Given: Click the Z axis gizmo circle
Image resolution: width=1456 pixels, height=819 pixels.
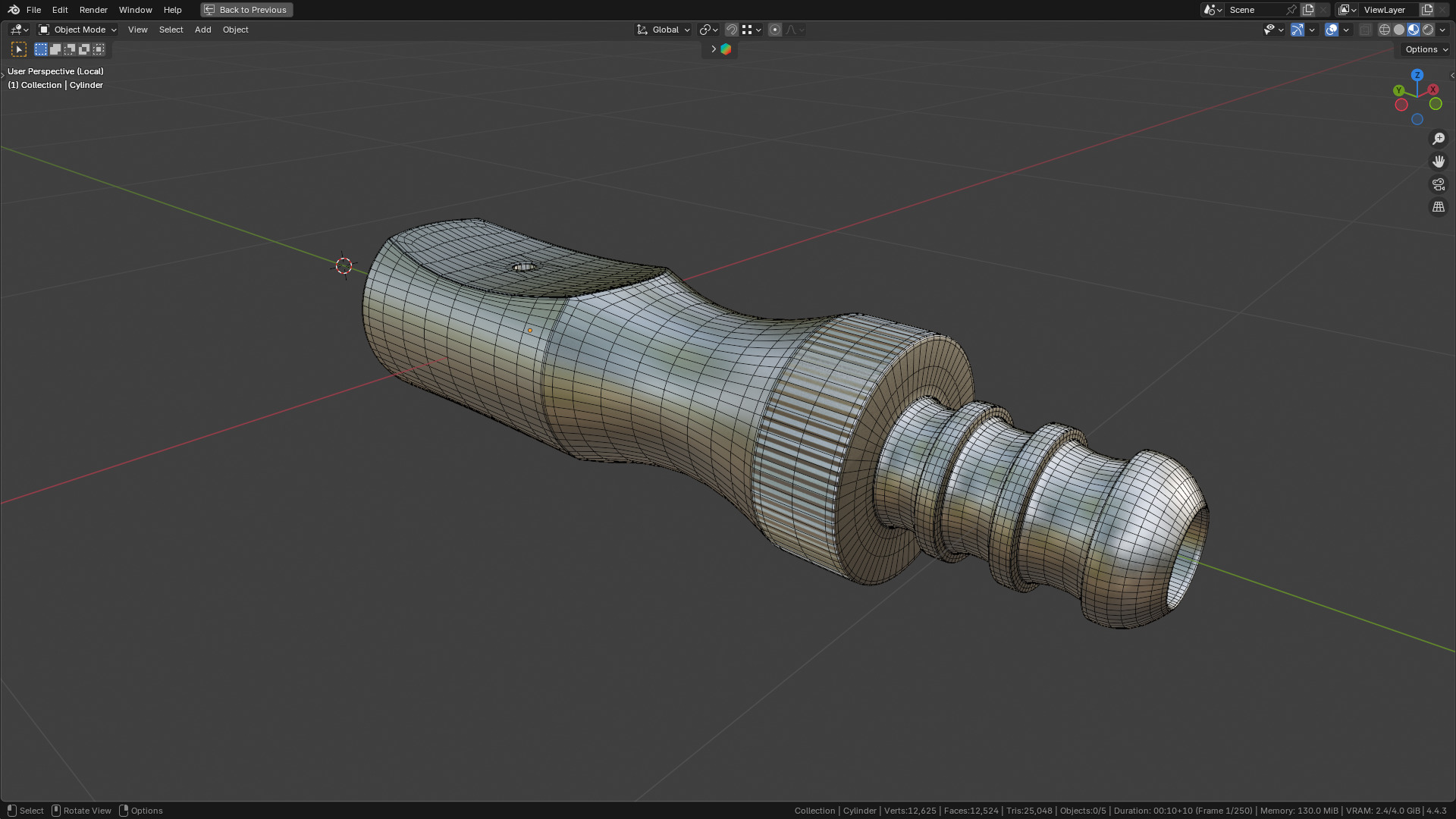Looking at the screenshot, I should (1417, 75).
